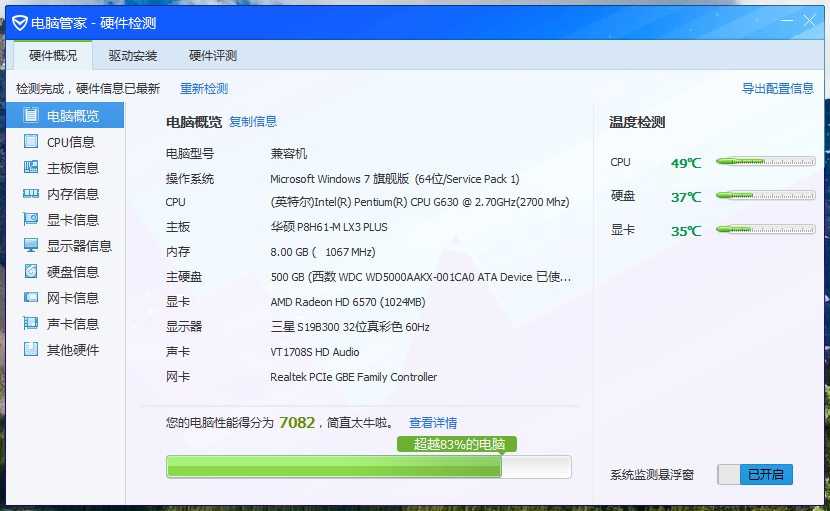830x511 pixels.
Task: Click the CPU 49℃ temperature value
Action: point(686,163)
